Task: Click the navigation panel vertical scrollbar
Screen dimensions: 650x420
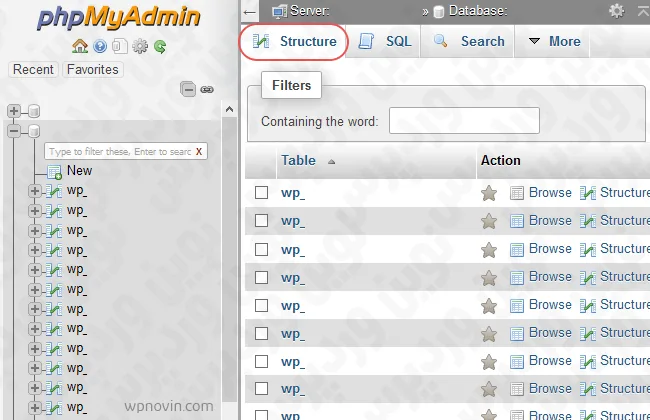Action: pos(229,259)
